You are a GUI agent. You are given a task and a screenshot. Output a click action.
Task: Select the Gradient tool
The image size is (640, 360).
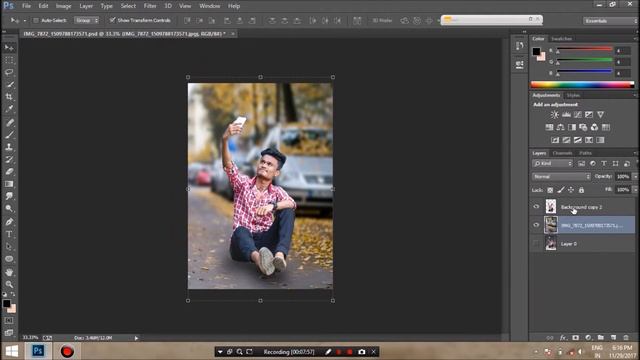tap(9, 184)
